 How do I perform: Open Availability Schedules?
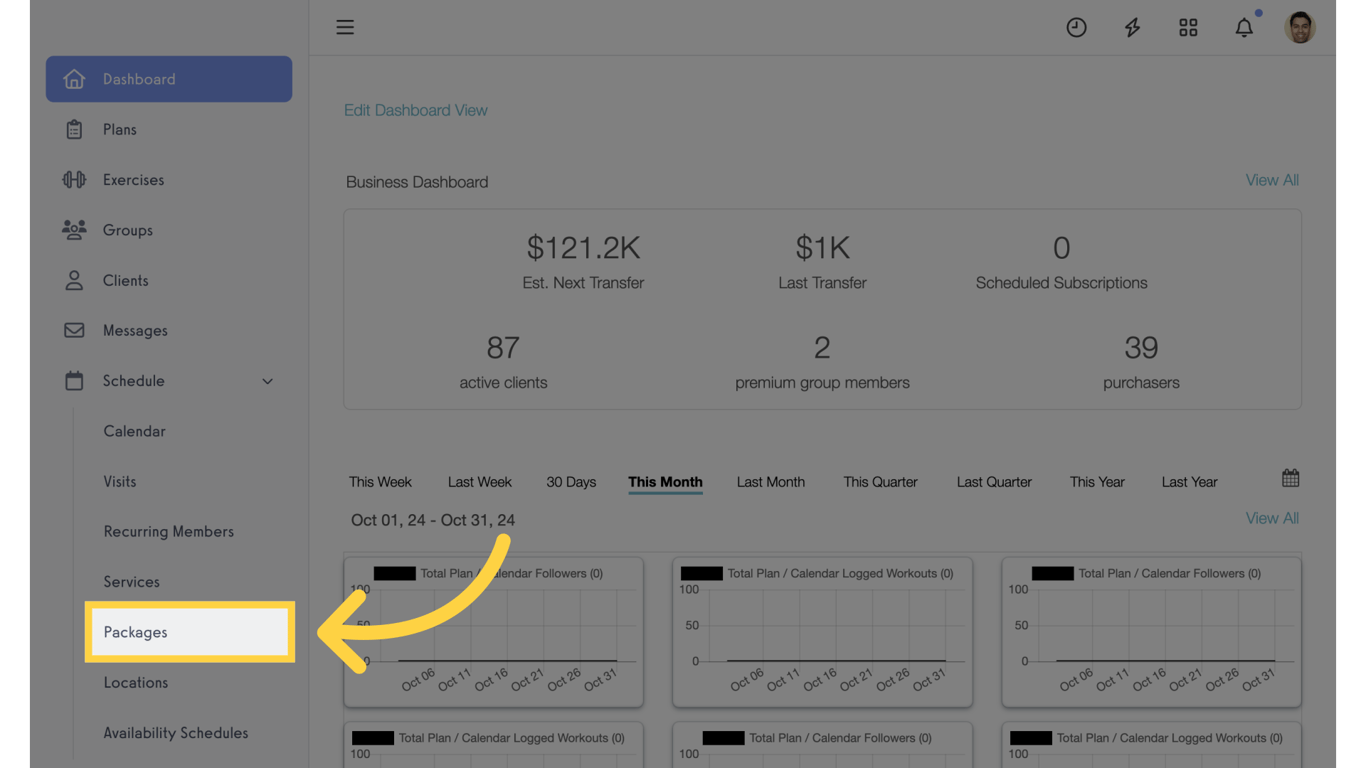pyautogui.click(x=175, y=732)
